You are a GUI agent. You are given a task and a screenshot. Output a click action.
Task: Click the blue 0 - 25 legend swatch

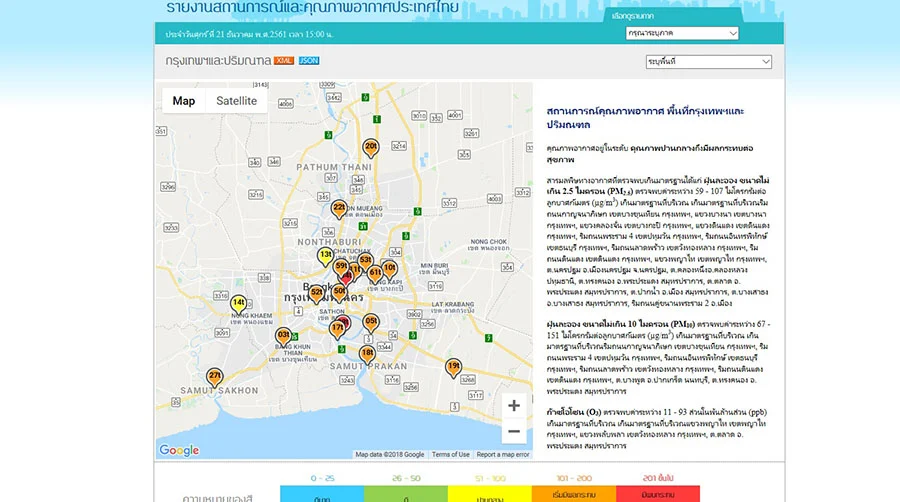322,494
